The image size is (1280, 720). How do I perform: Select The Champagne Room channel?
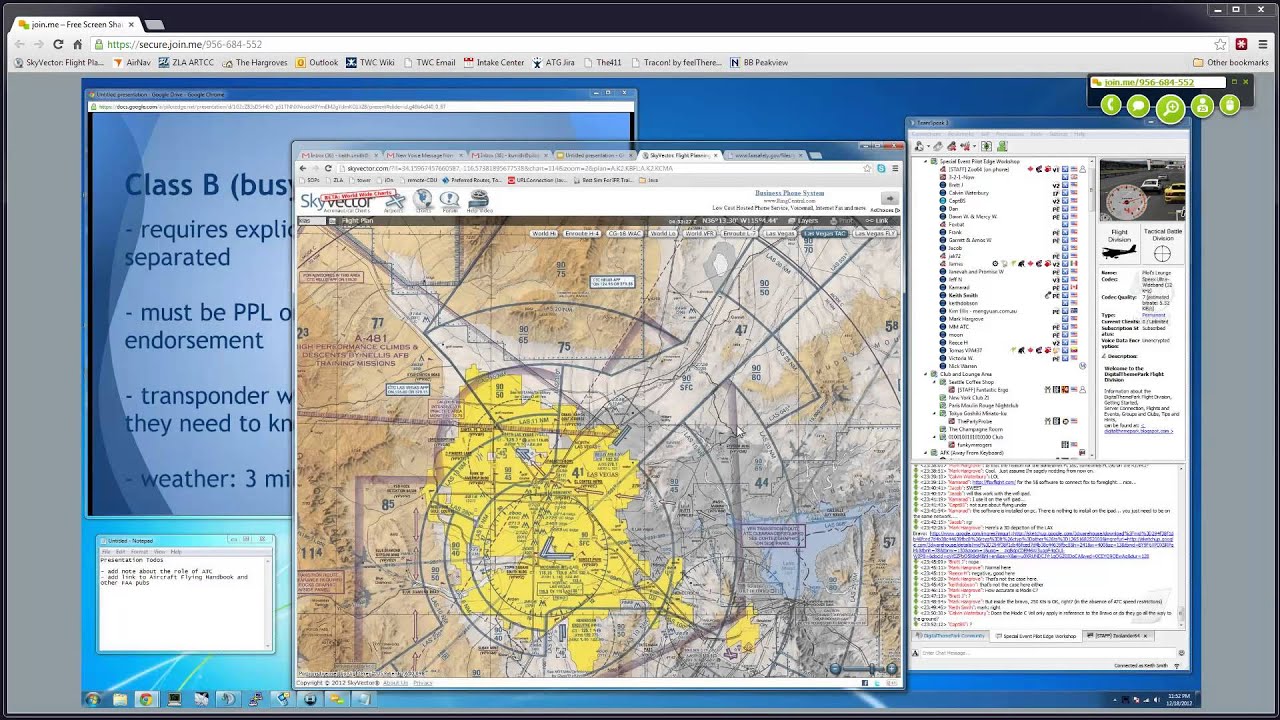pos(973,429)
